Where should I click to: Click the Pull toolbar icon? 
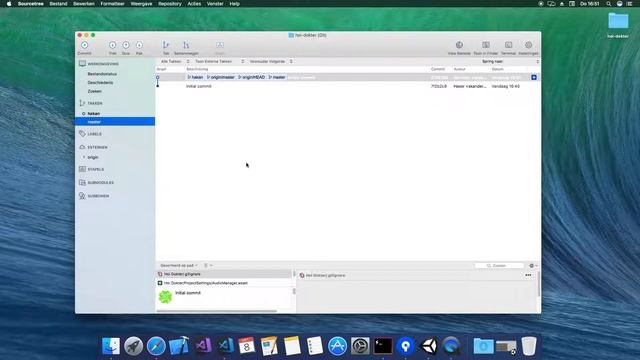(112, 45)
